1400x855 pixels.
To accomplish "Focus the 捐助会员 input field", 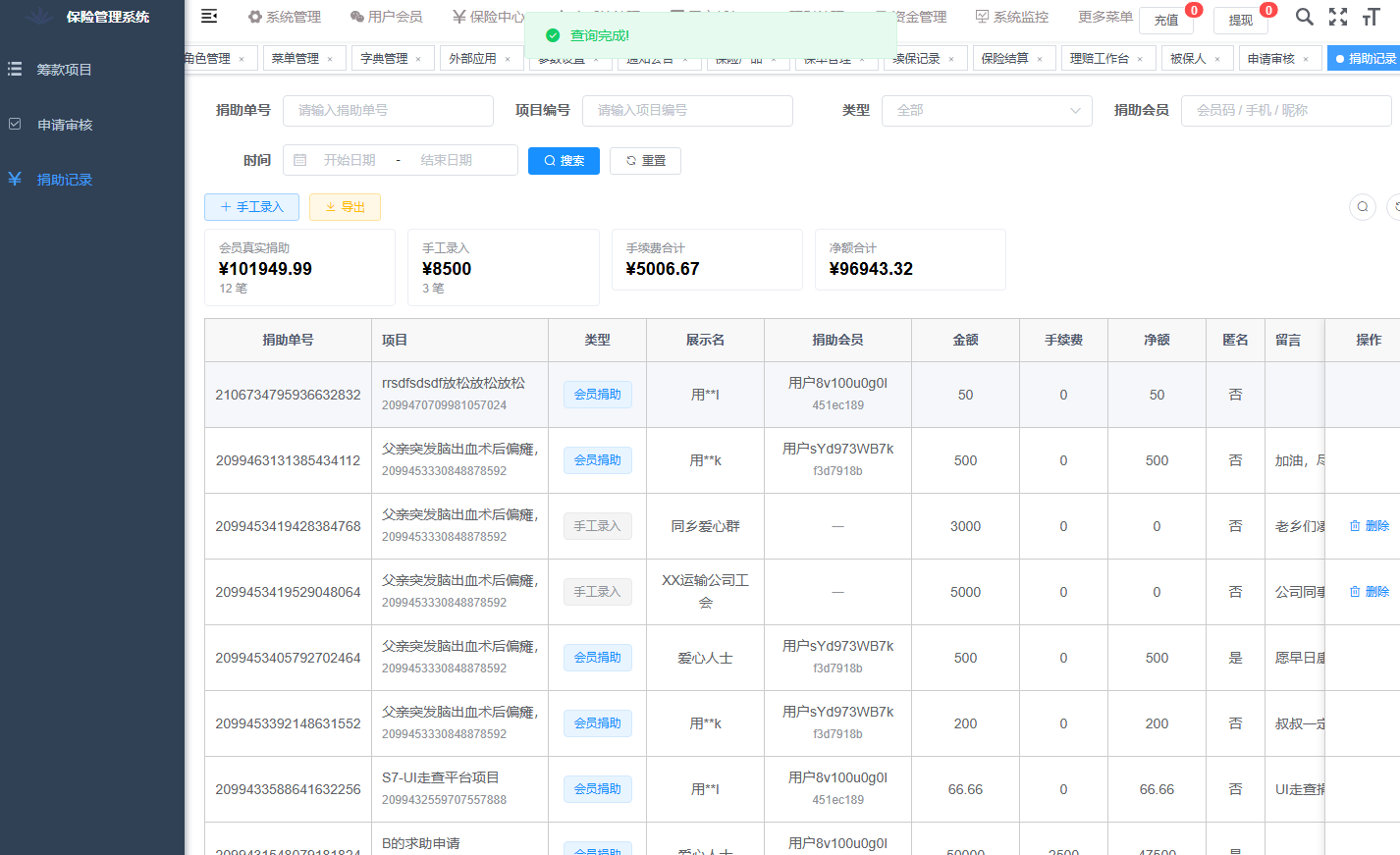I will pos(1286,110).
